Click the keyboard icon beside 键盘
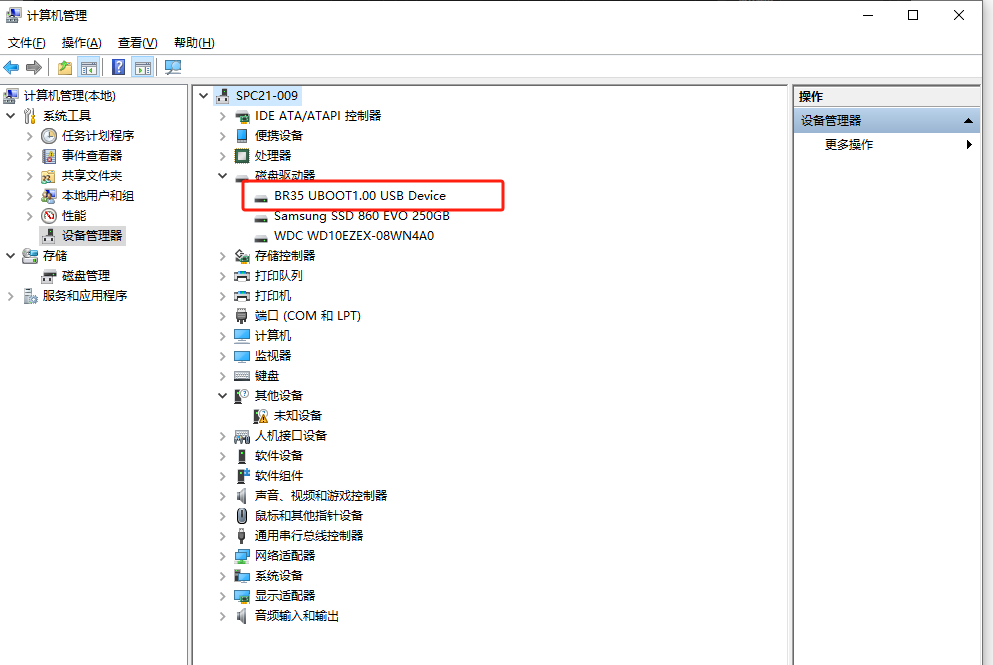993x665 pixels. [x=242, y=376]
